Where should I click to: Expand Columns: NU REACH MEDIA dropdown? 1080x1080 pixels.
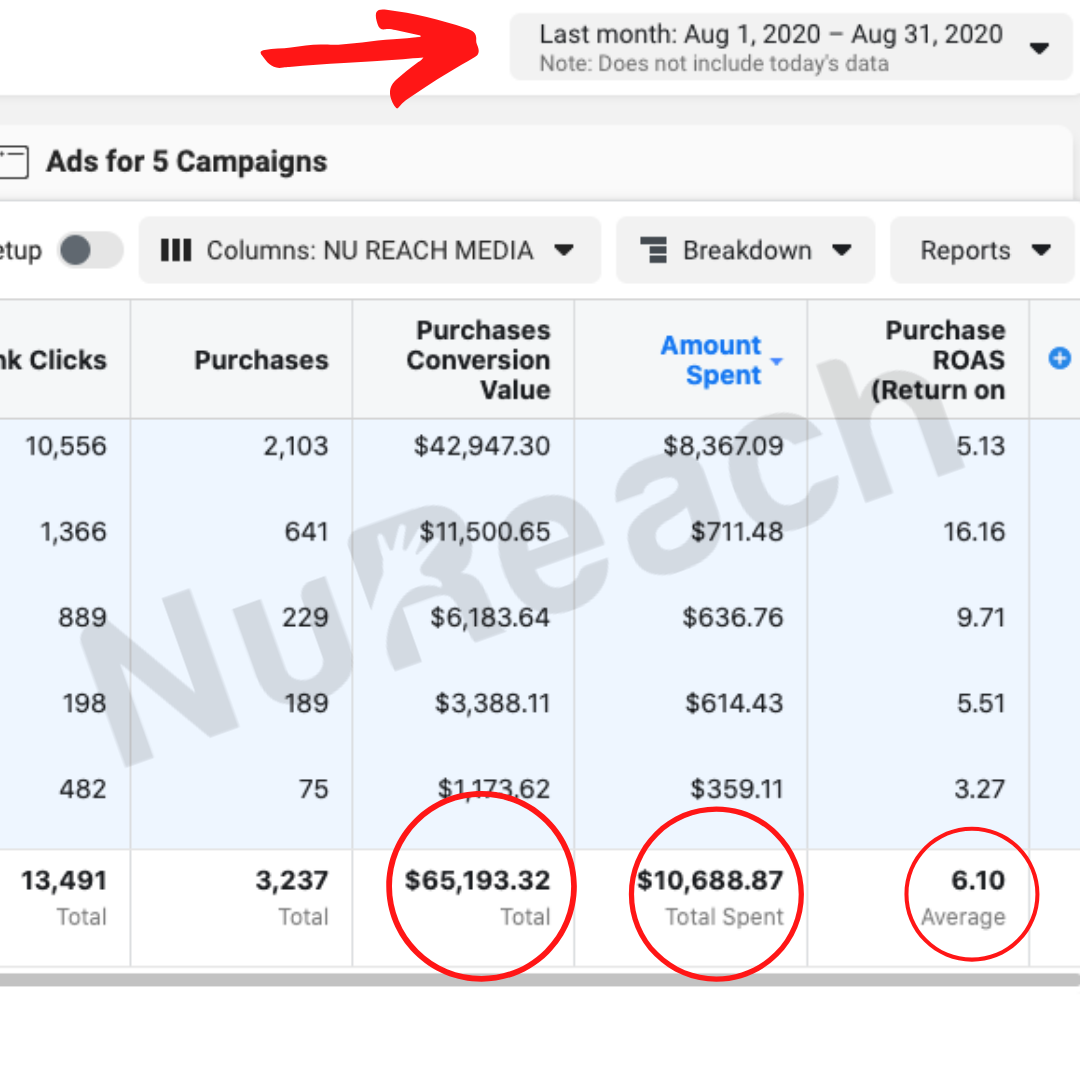click(x=370, y=250)
